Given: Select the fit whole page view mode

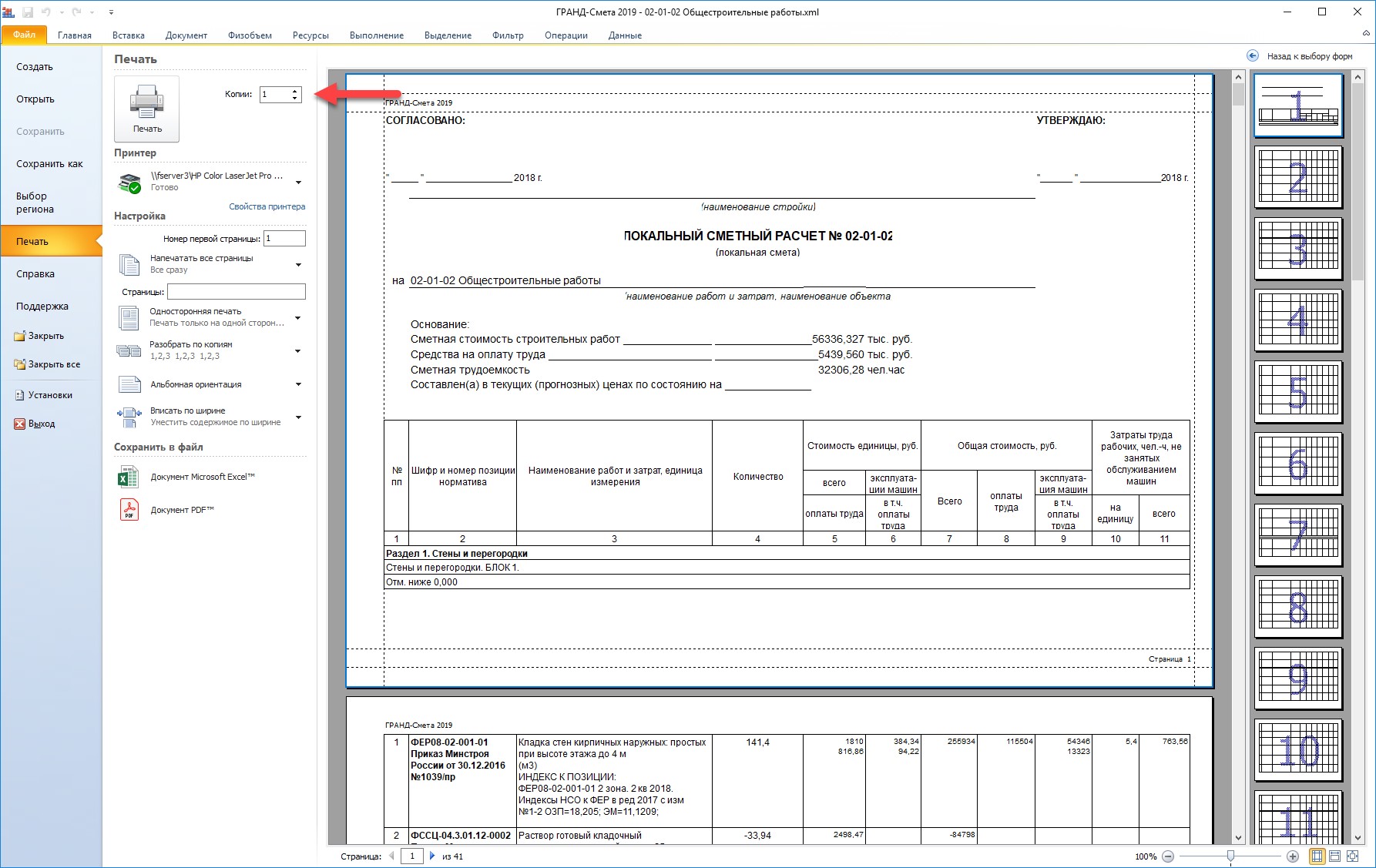Looking at the screenshot, I should [x=1351, y=856].
